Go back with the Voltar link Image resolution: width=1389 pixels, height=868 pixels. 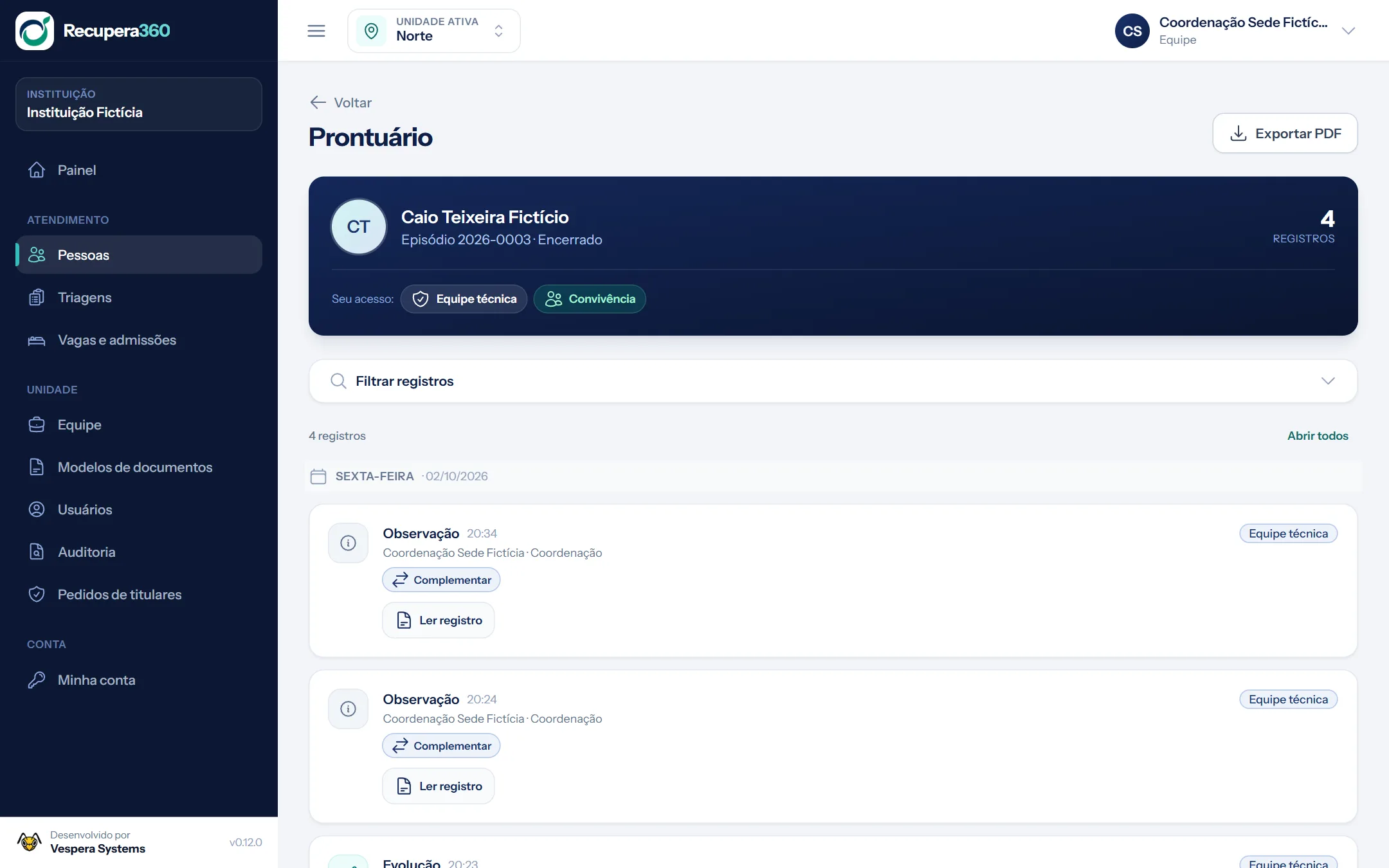click(x=341, y=102)
